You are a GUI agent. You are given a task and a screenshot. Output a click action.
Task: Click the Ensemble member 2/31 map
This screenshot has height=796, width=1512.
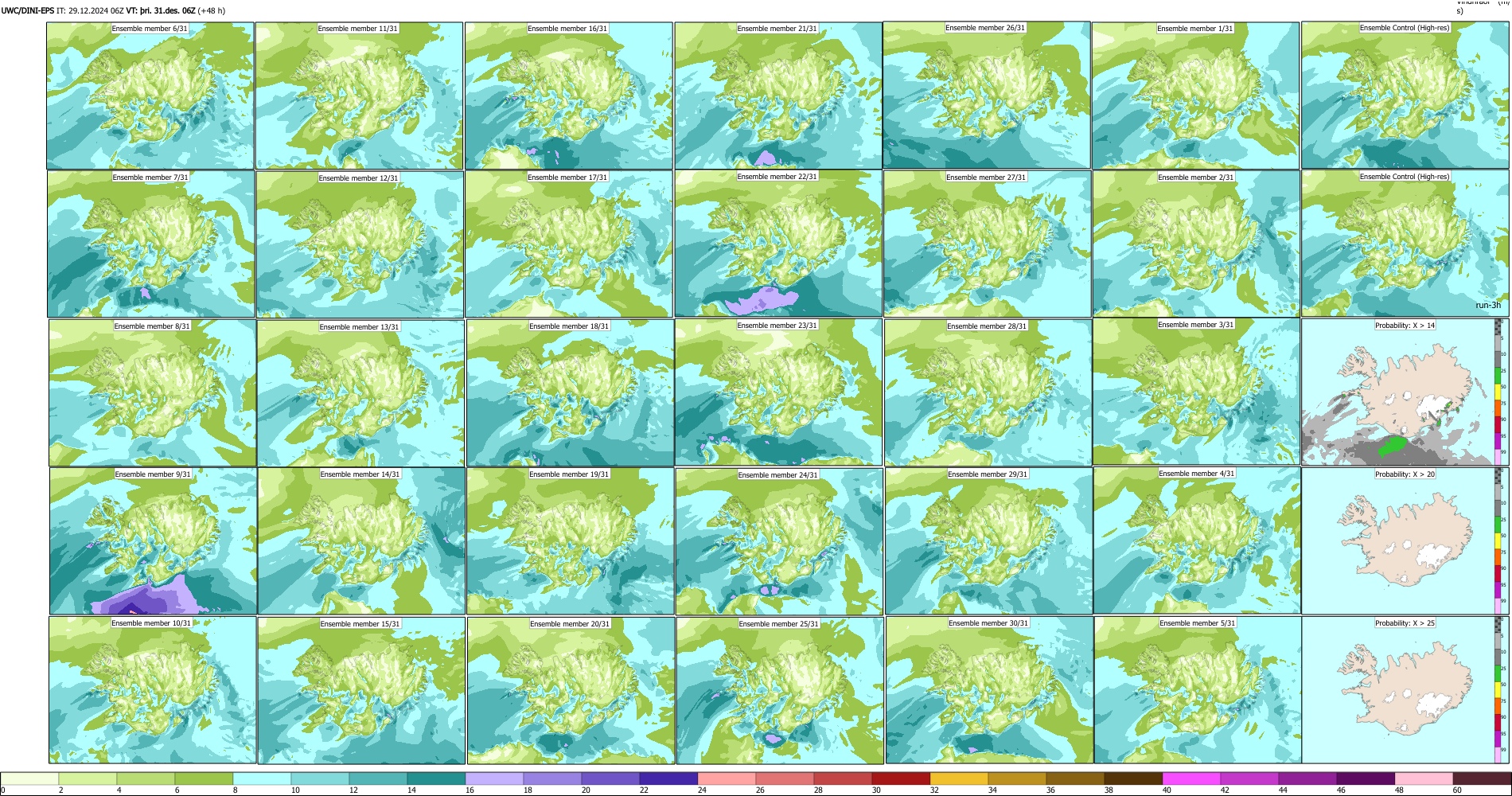[x=1196, y=244]
